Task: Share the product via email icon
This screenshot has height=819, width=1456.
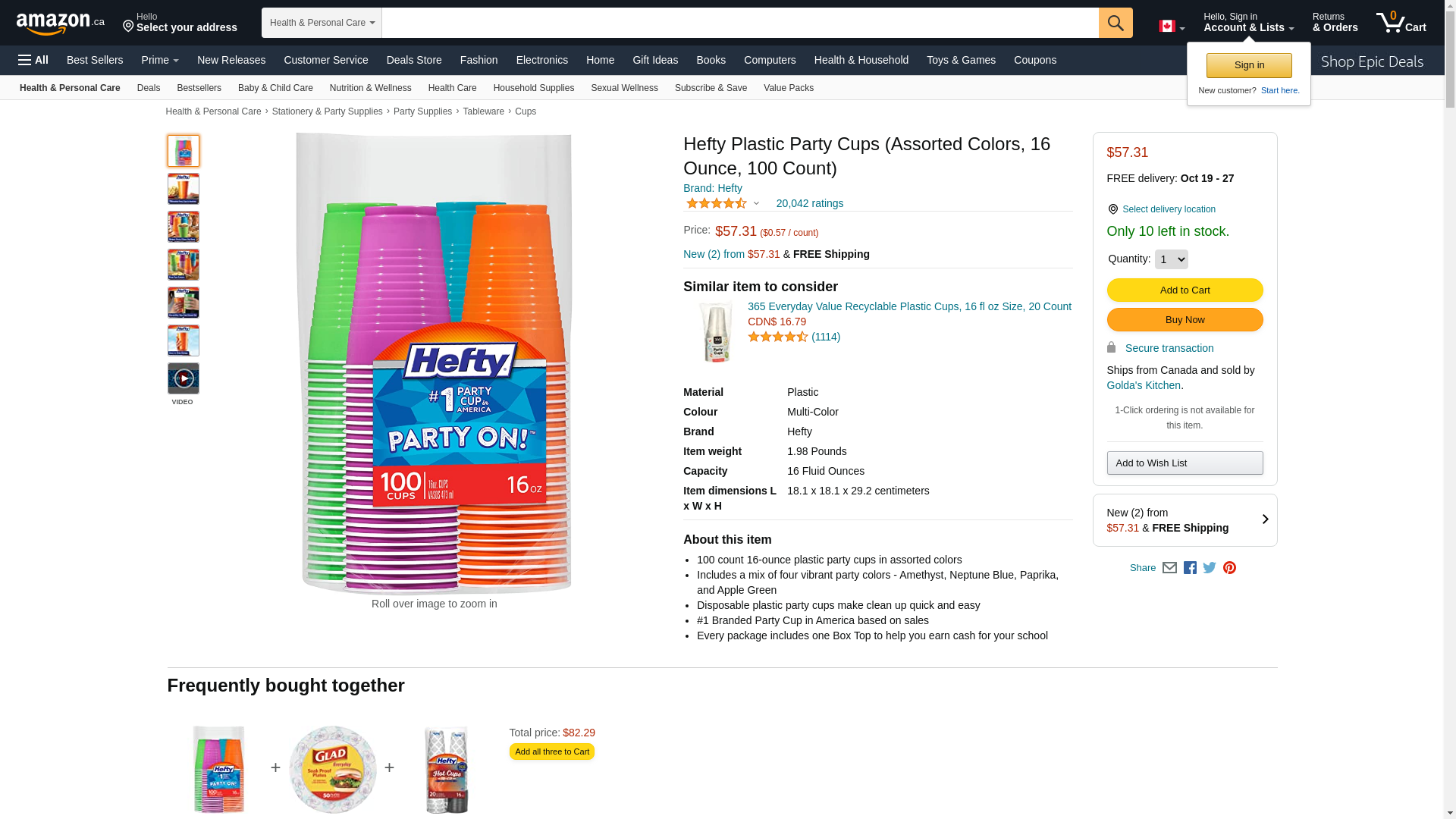Action: 1169,567
